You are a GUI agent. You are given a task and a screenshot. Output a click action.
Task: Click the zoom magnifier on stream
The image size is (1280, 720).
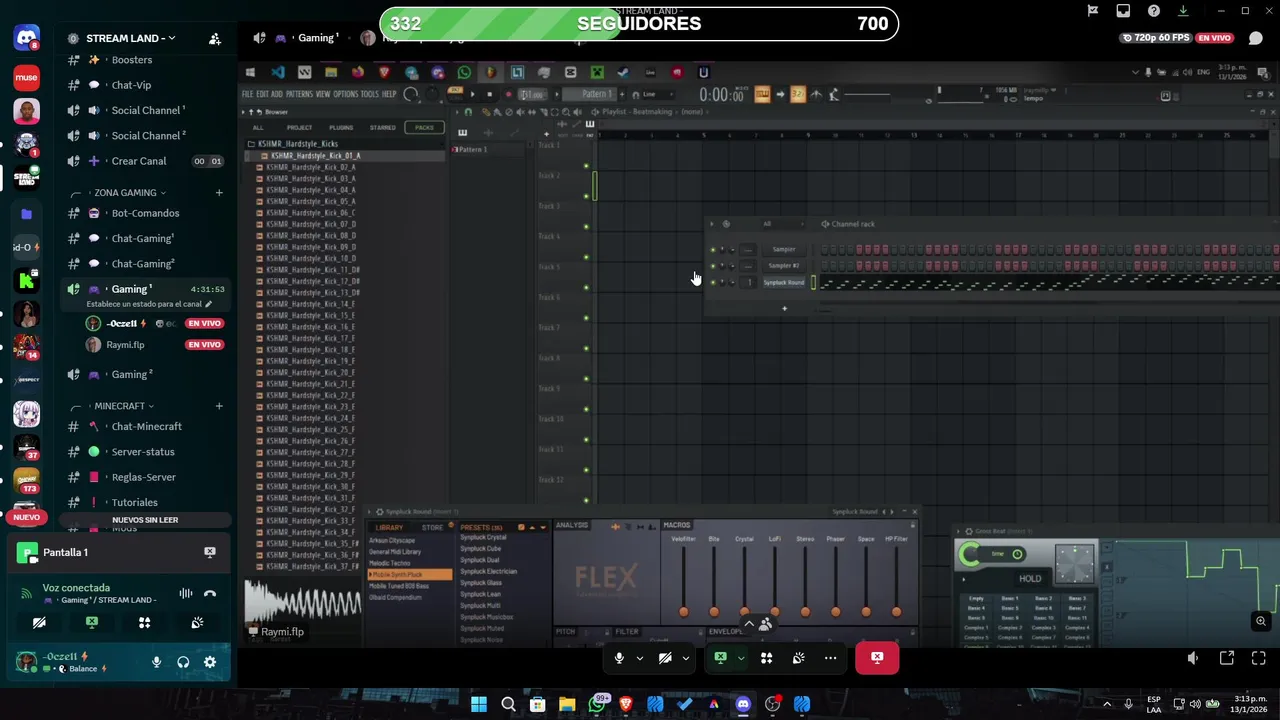(x=1261, y=621)
